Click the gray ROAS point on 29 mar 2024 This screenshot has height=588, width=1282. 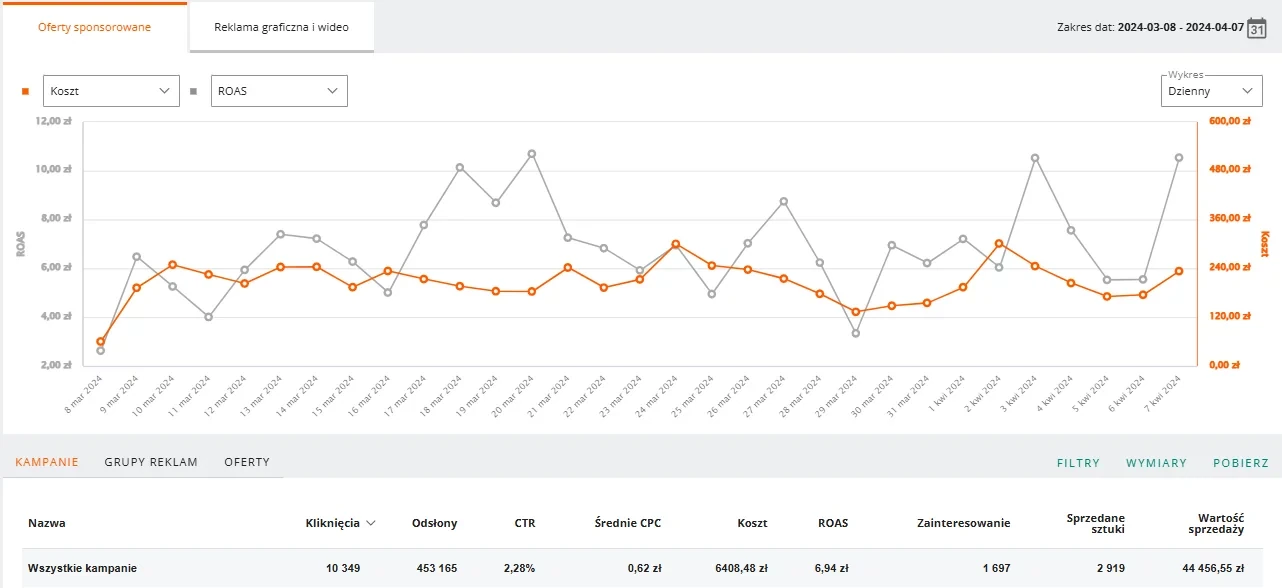(856, 333)
